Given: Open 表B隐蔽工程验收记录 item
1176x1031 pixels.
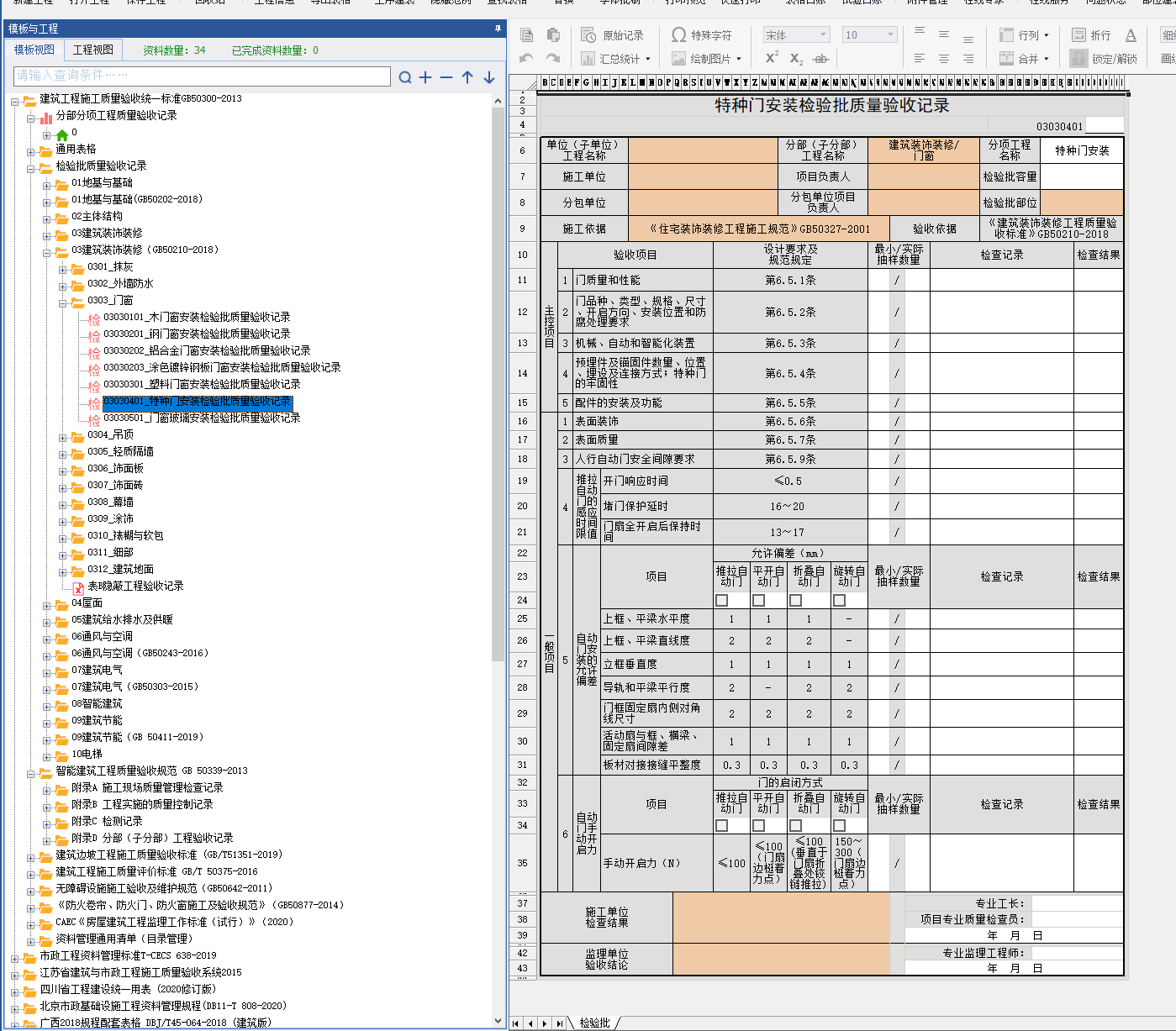Looking at the screenshot, I should click(x=135, y=586).
